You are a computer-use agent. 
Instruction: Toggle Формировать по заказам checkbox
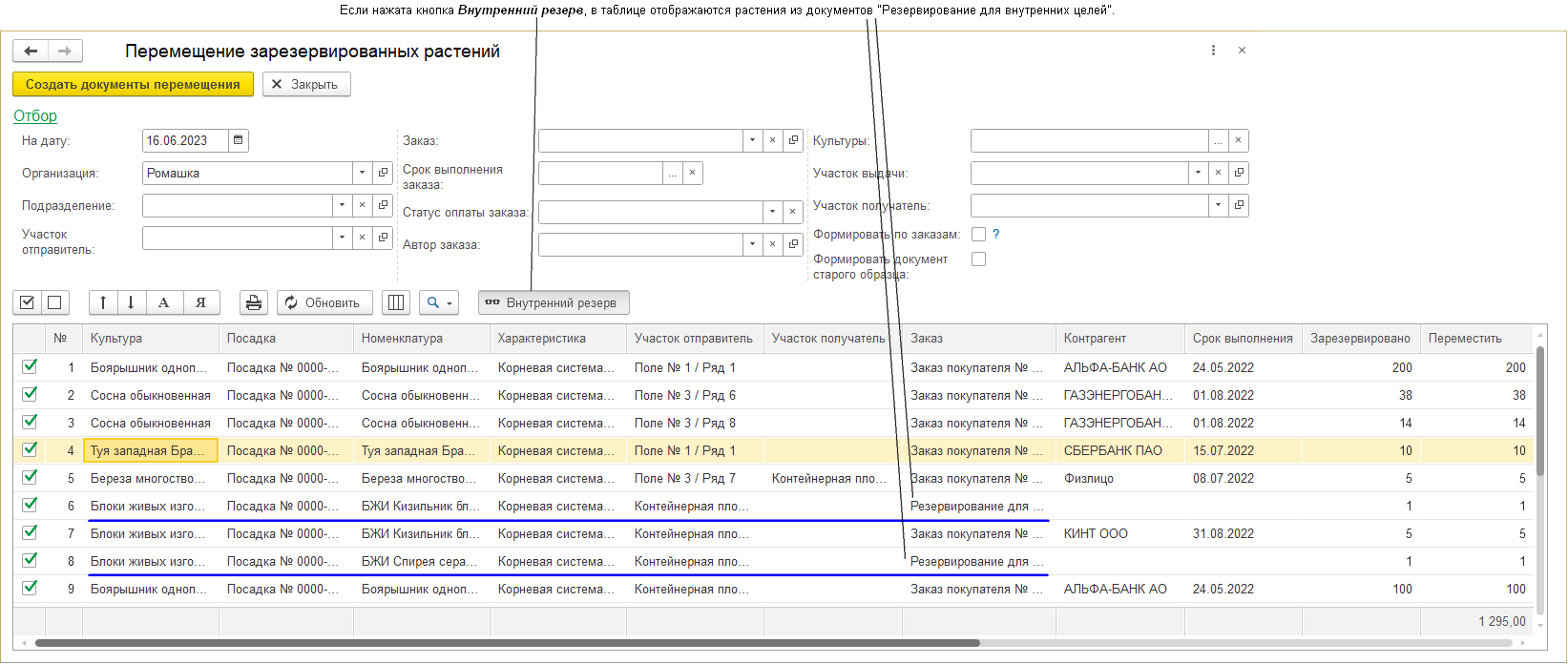click(x=978, y=234)
